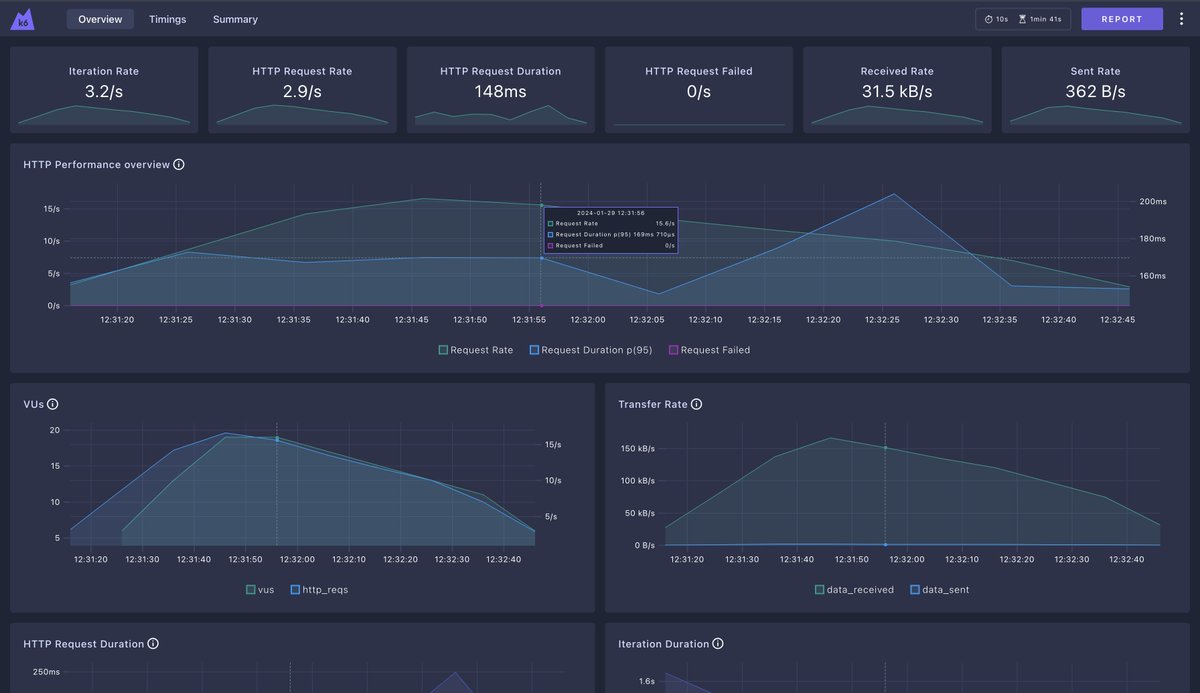Toggle the Request Rate legend series

[475, 351]
